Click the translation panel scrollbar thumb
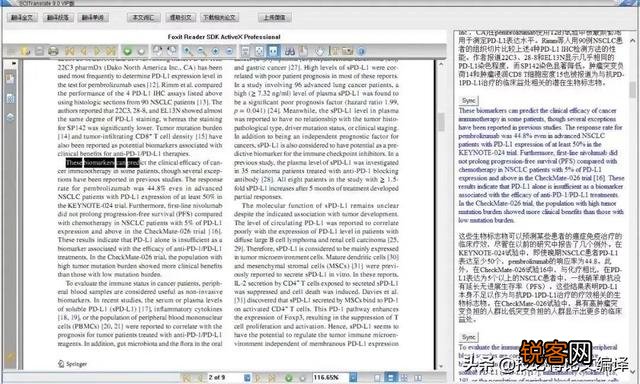Image resolution: width=640 pixels, height=384 pixels. tap(633, 90)
